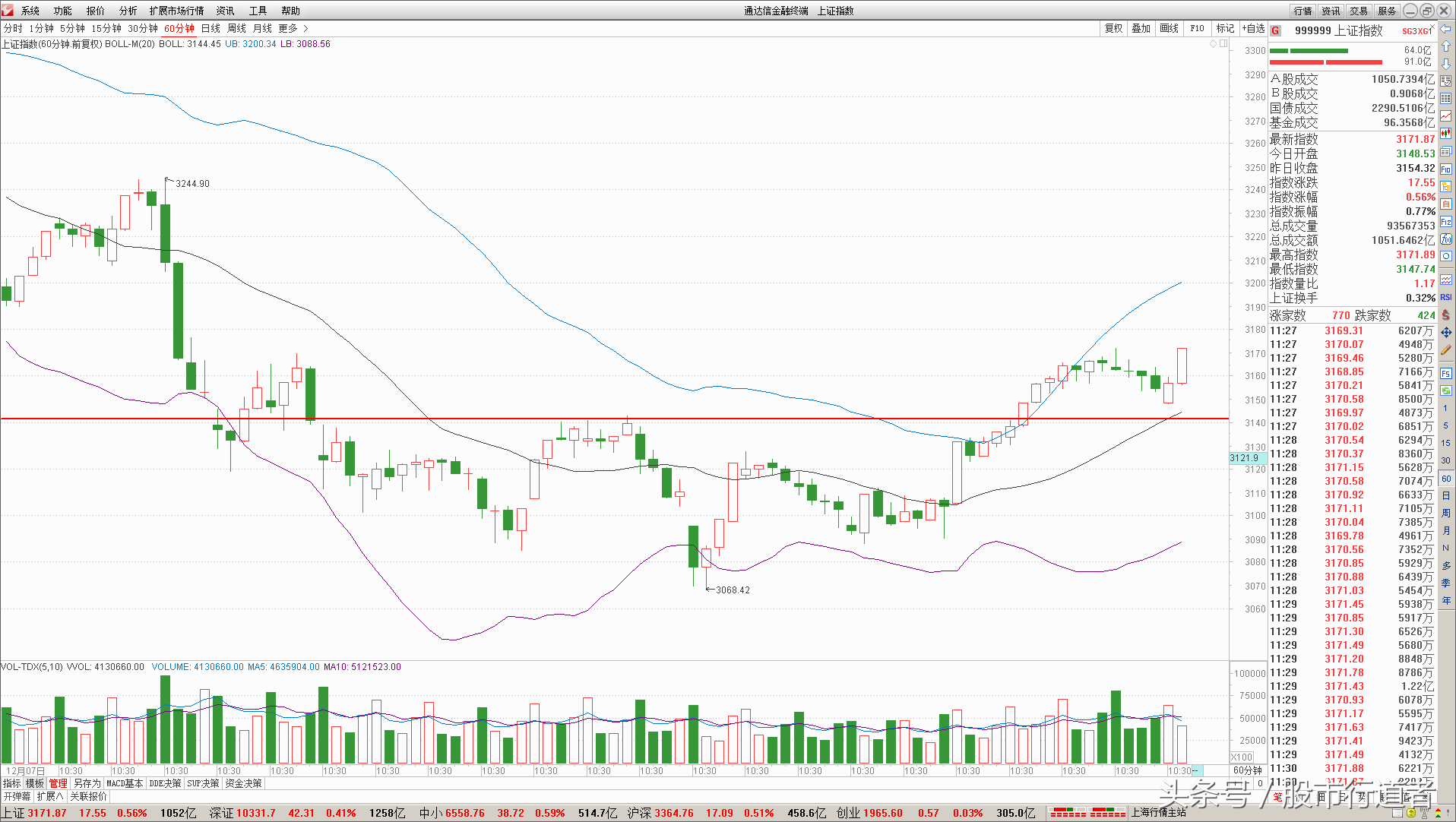The image size is (1456, 822).
Task: Select the 15分钟 period option
Action: click(x=106, y=28)
